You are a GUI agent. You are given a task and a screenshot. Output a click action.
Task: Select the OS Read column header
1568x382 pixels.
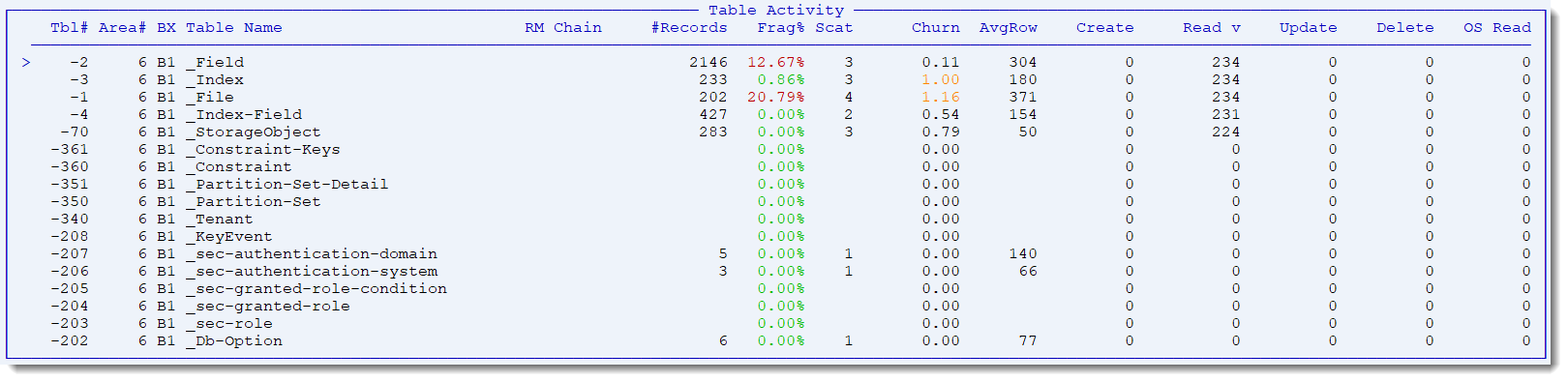[x=1496, y=28]
